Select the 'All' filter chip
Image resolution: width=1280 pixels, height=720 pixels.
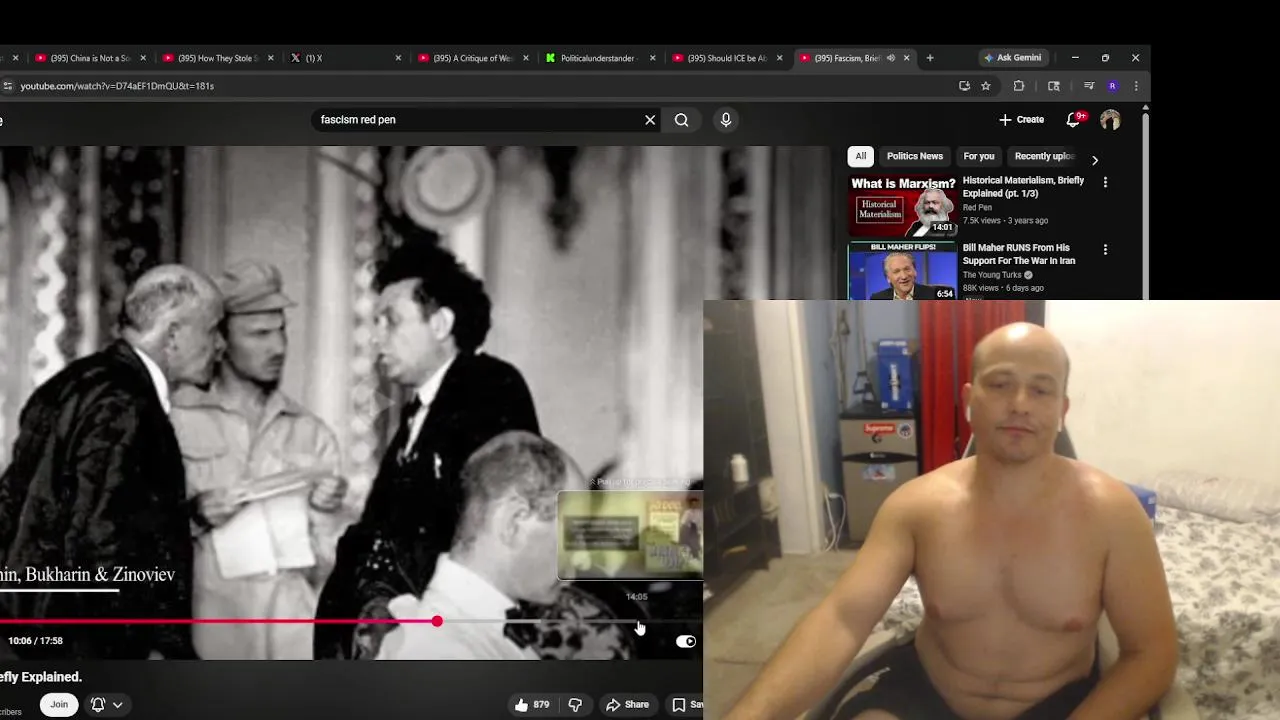tap(860, 156)
